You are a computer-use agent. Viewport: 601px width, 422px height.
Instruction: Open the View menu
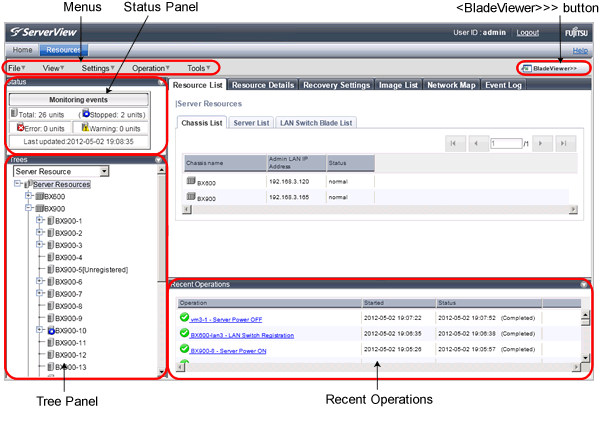53,68
